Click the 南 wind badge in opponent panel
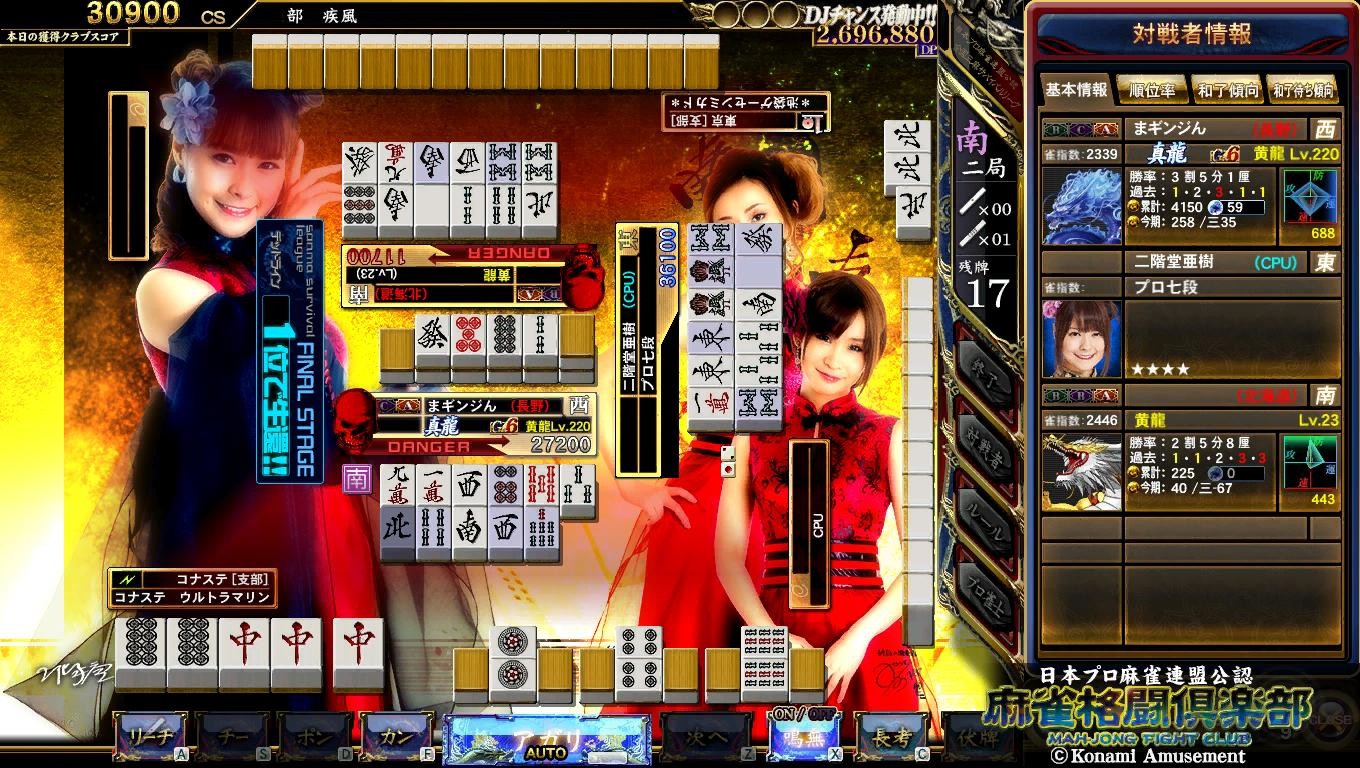Viewport: 1360px width, 768px height. 1325,395
